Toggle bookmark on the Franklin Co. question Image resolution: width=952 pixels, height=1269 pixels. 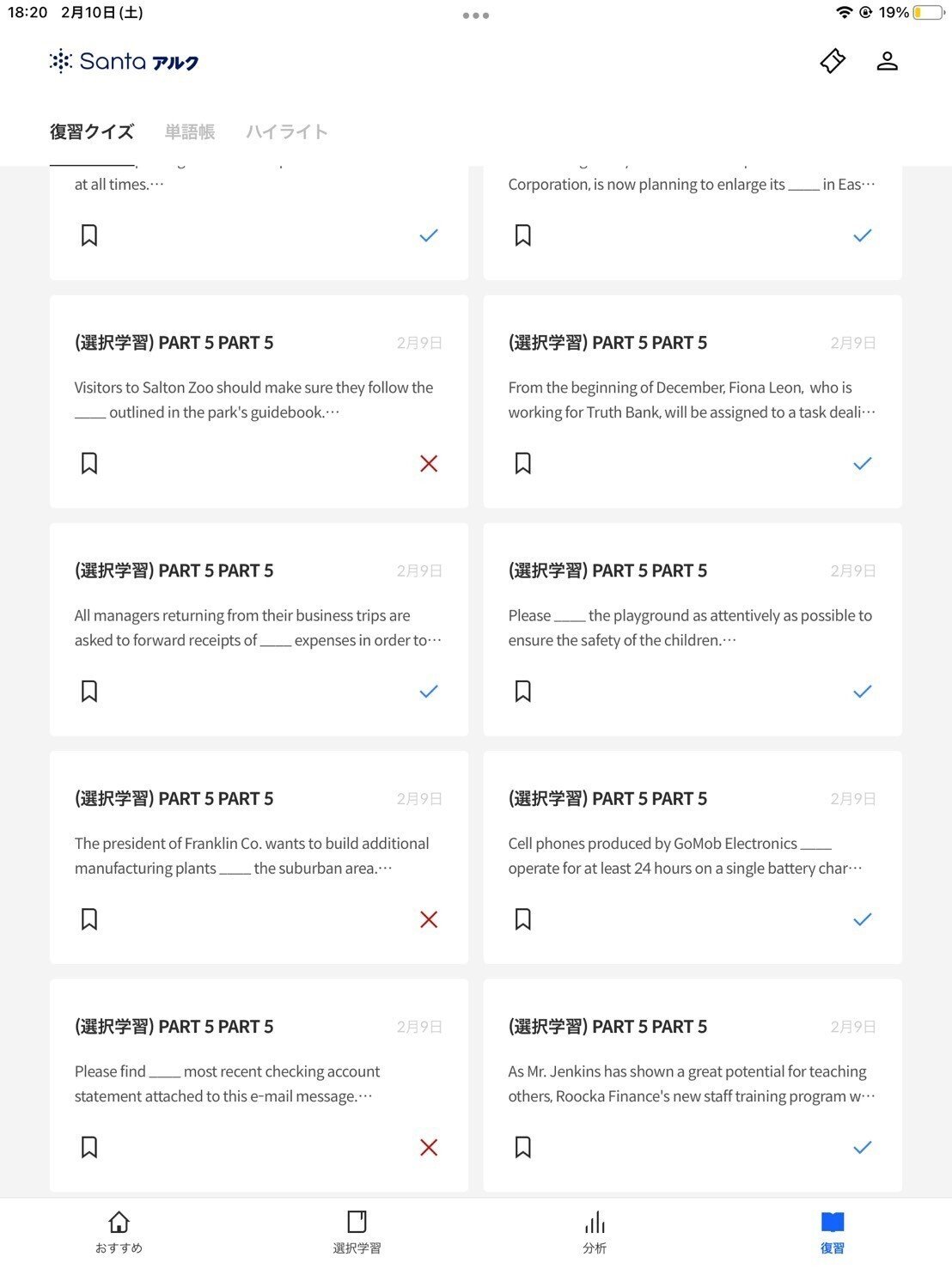[89, 919]
